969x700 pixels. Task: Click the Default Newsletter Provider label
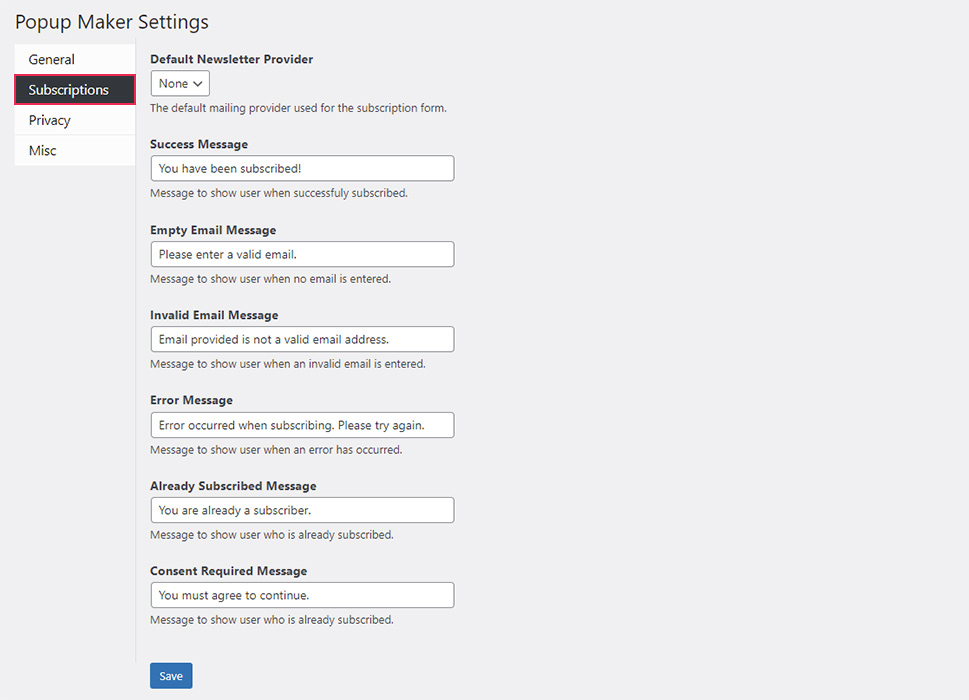(x=231, y=59)
